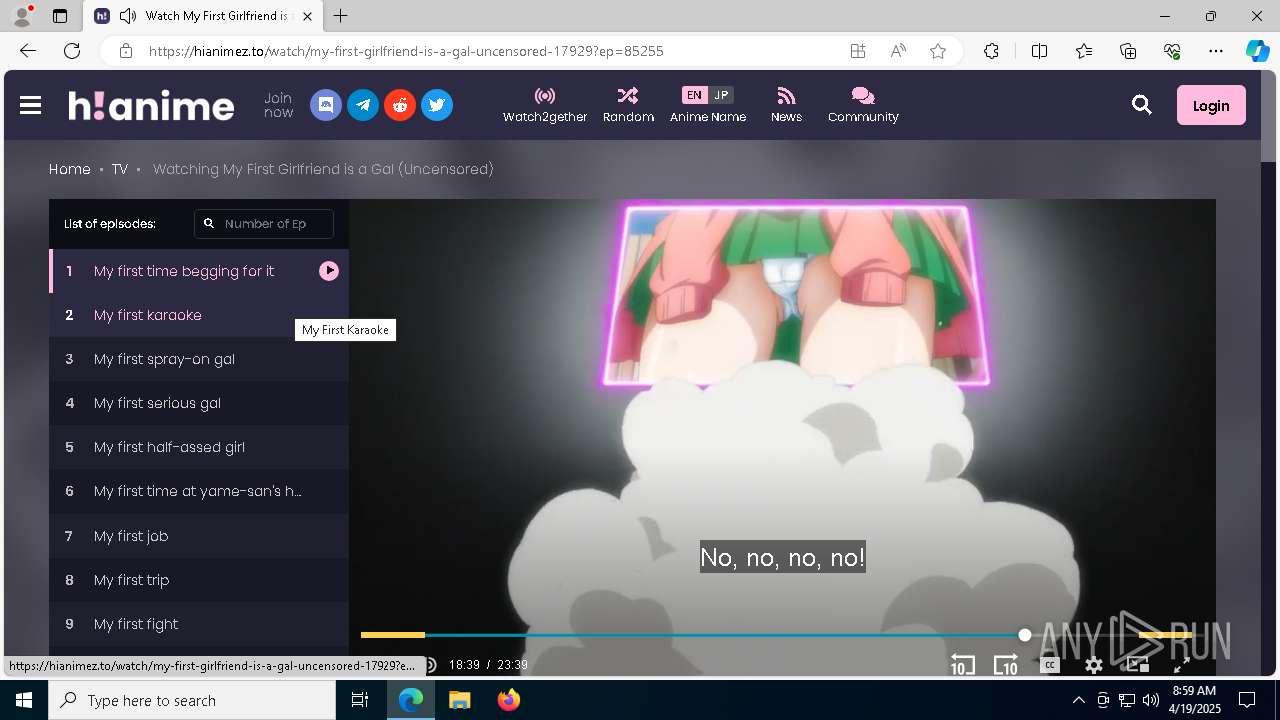Open new browser tab
This screenshot has width=1280, height=720.
pos(341,16)
